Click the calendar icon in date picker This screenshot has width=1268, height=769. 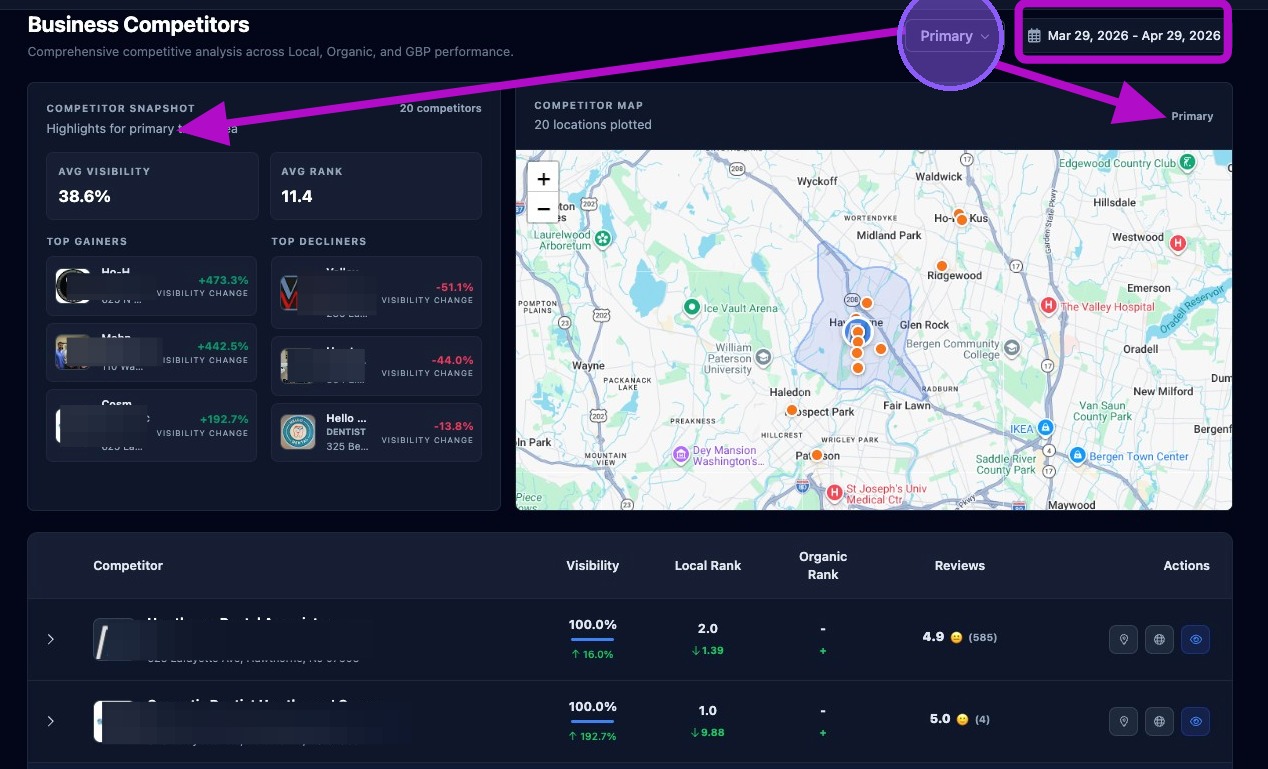point(1034,36)
